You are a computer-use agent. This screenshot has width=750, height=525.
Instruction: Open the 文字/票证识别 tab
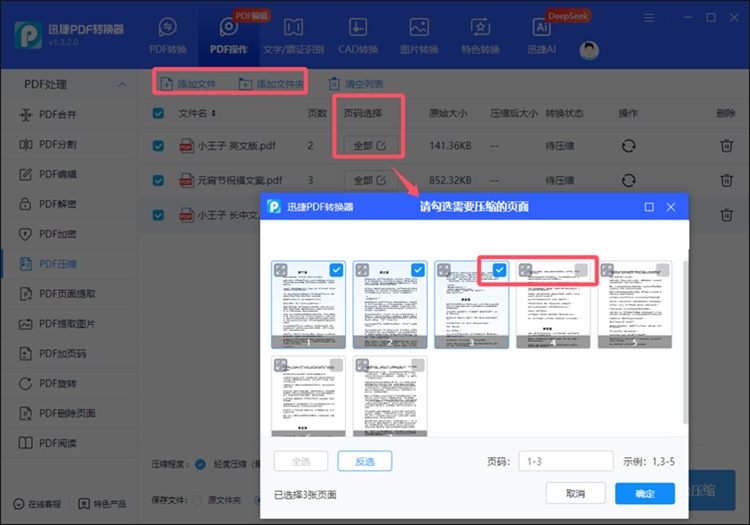(293, 36)
